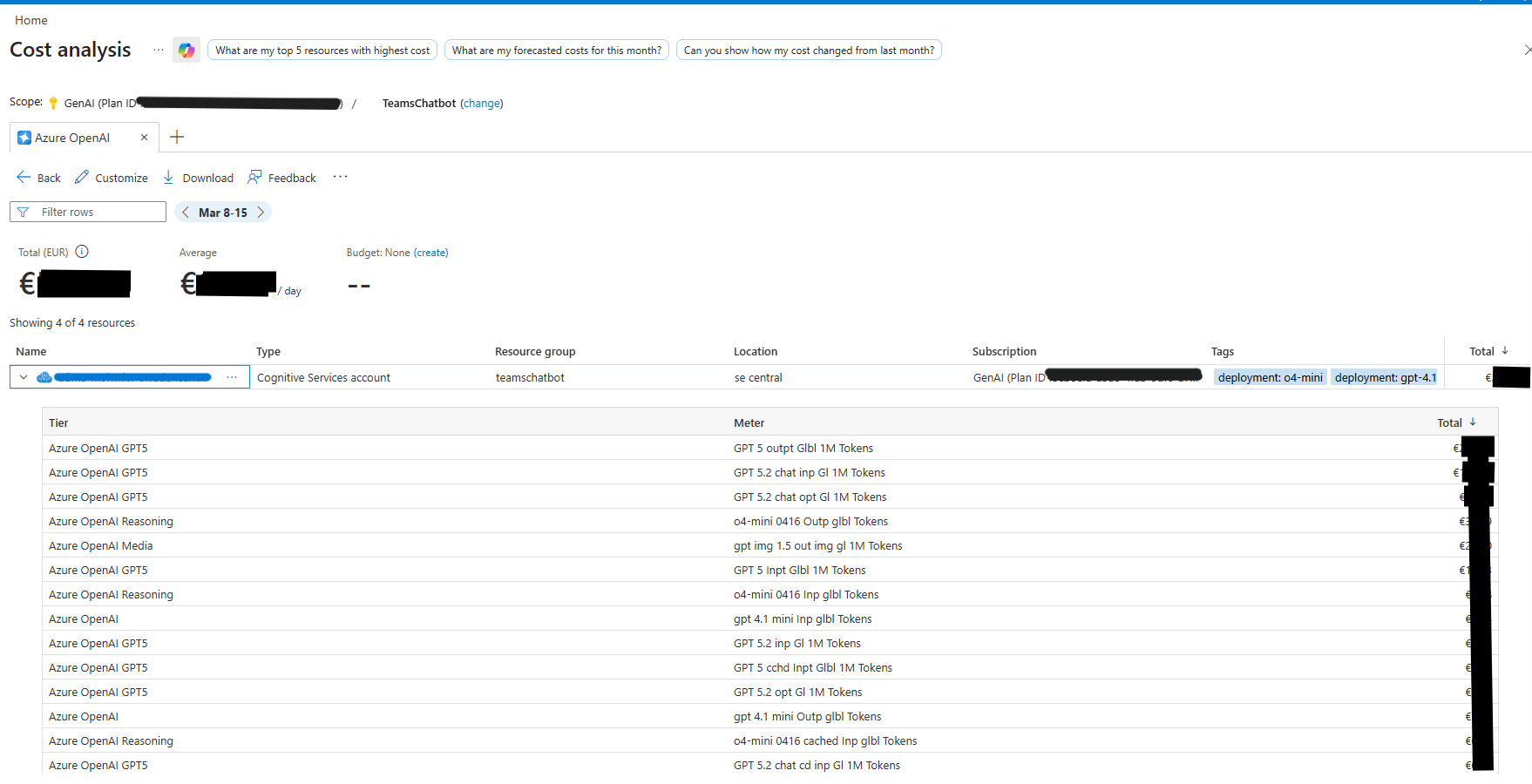Click the funnel icon in Filter rows
Viewport: 1532px width, 784px height.
(x=23, y=213)
